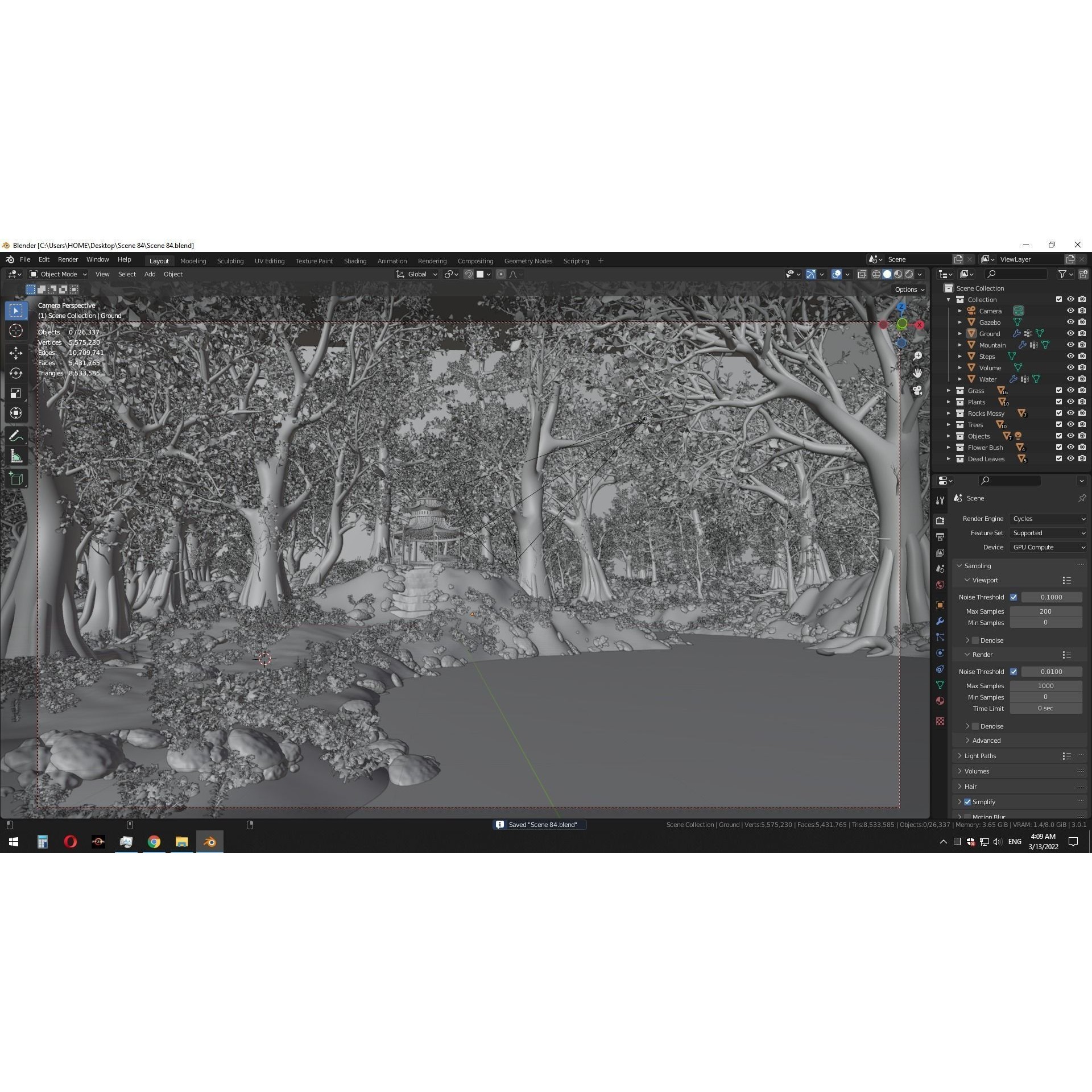This screenshot has width=1092, height=1092.
Task: Edit the Max Samples value of 1000
Action: pyautogui.click(x=1046, y=685)
